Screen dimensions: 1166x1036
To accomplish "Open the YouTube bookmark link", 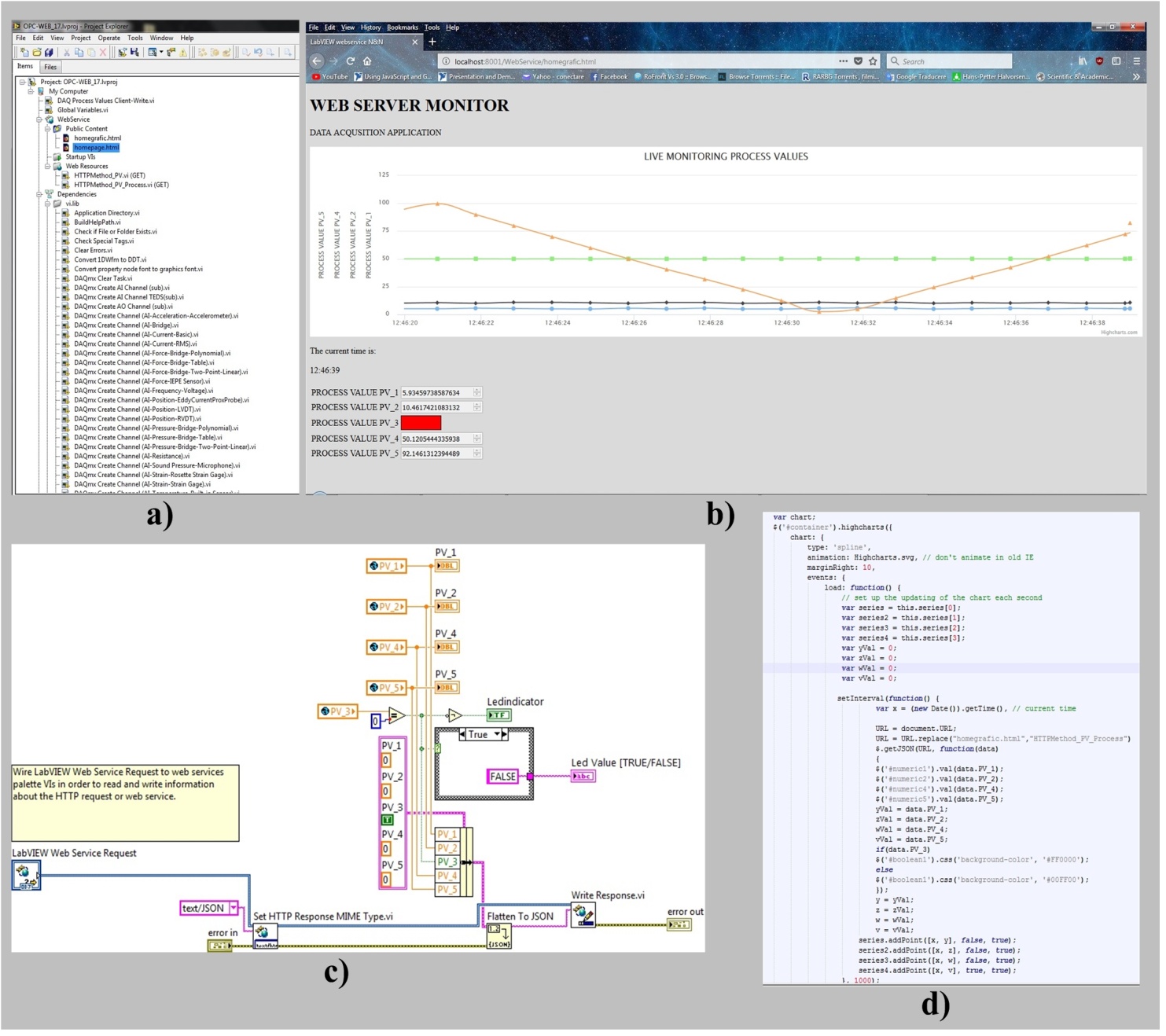I will 329,77.
